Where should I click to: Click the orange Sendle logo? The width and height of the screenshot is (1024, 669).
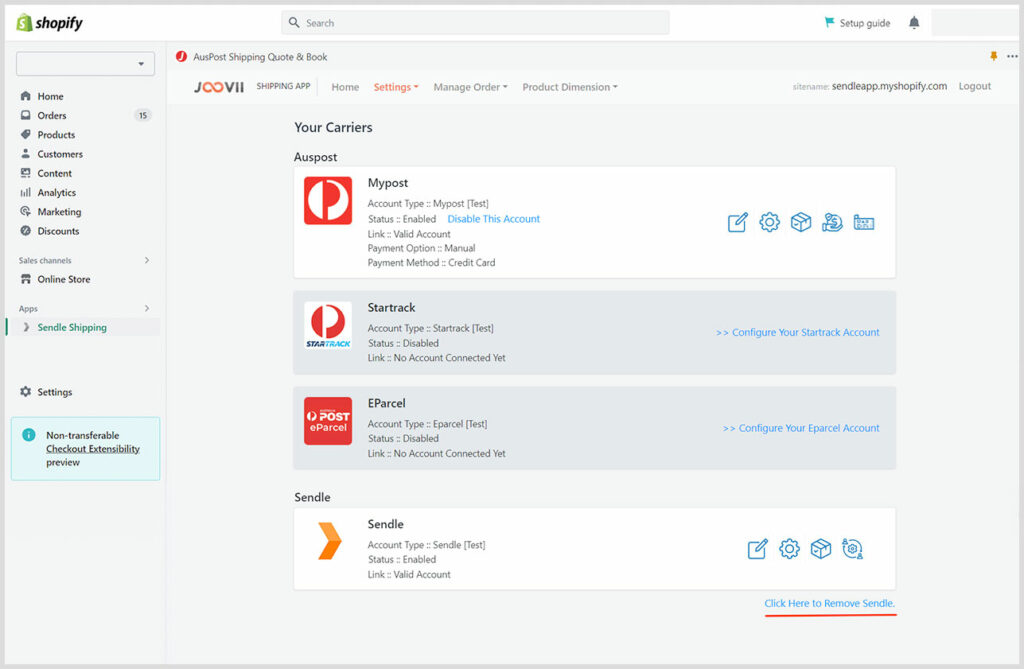point(329,541)
